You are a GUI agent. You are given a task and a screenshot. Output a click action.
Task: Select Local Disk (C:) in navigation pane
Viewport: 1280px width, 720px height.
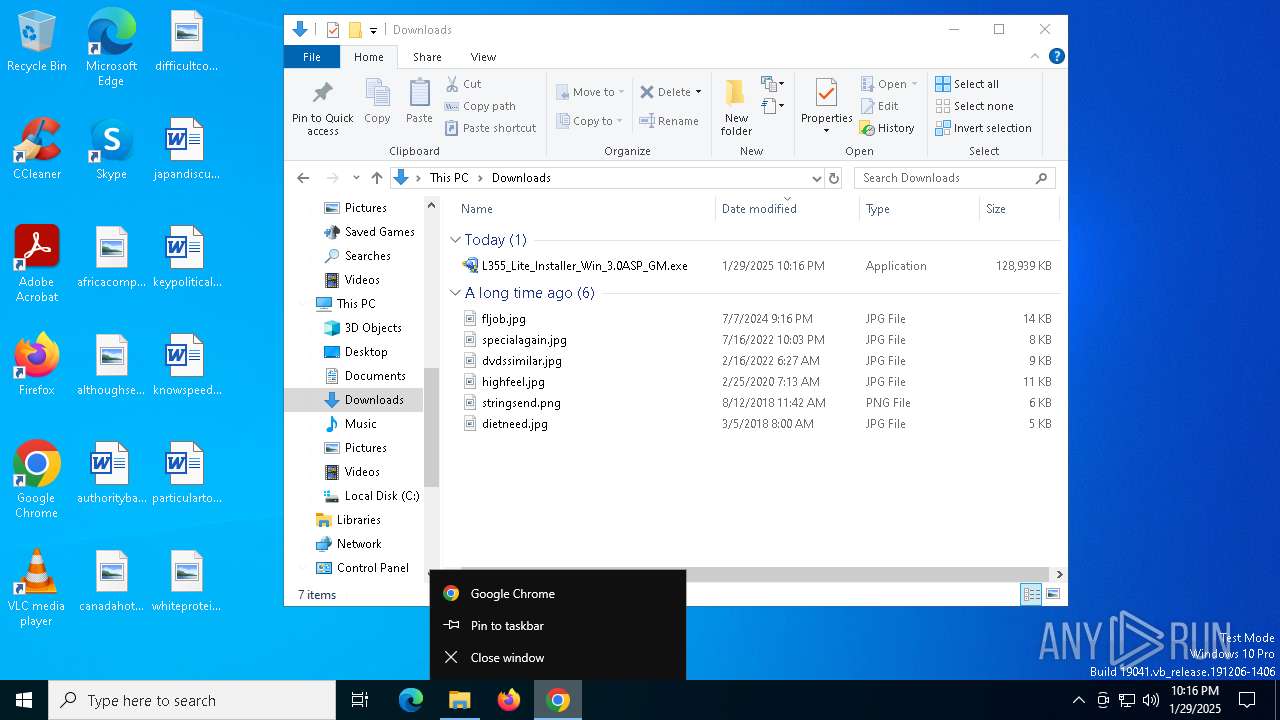(370, 496)
